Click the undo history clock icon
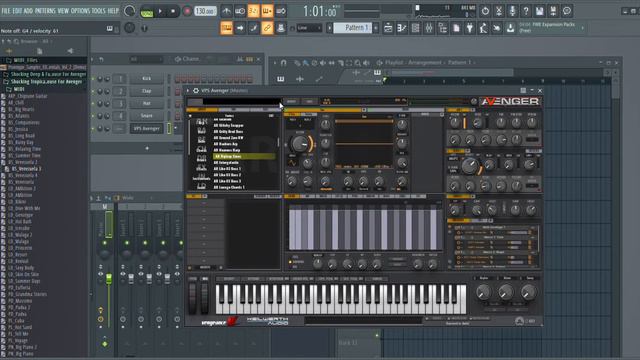 click(x=485, y=11)
